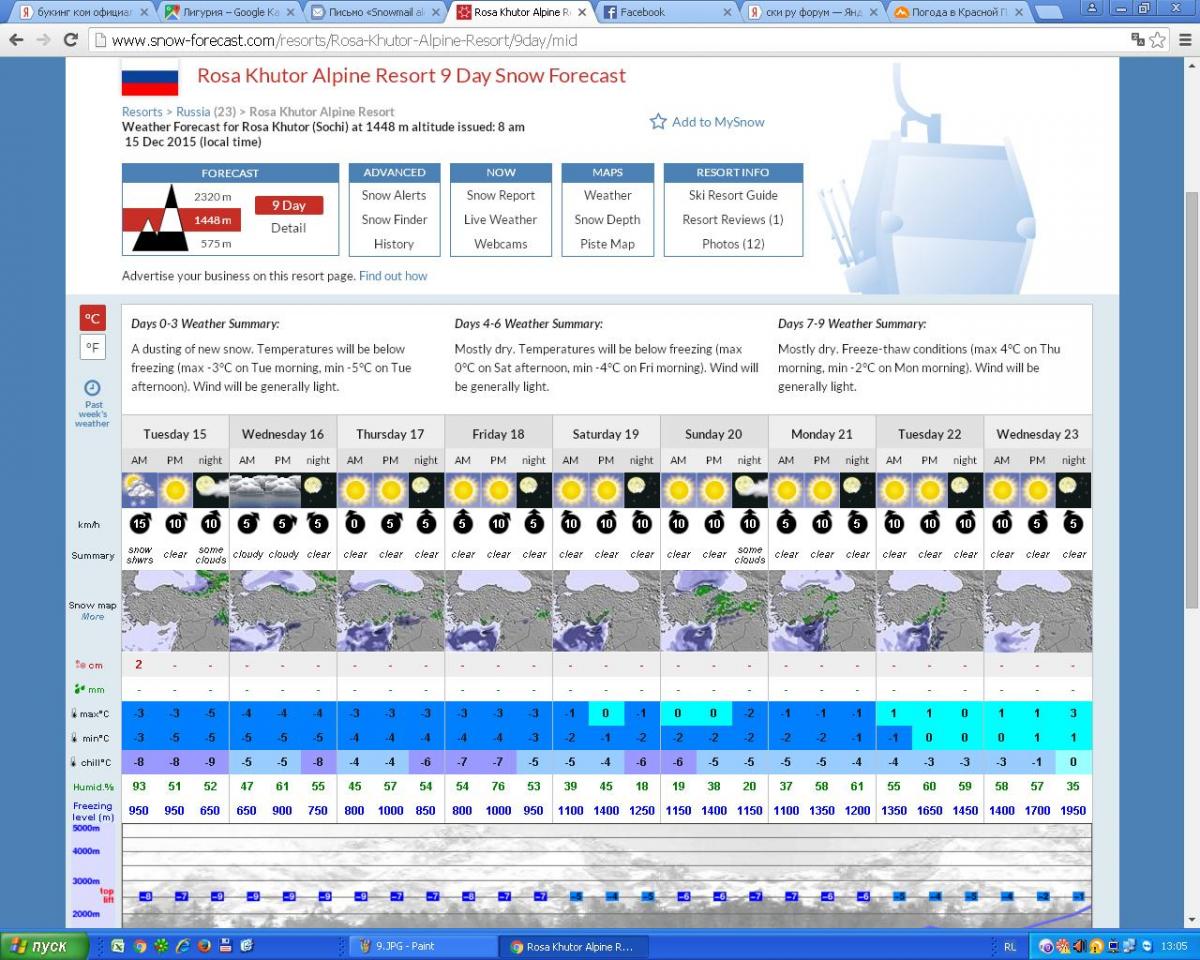Click the Tuesday 15 night some-clouds icon
Screen dimensions: 1200x960
[x=210, y=490]
